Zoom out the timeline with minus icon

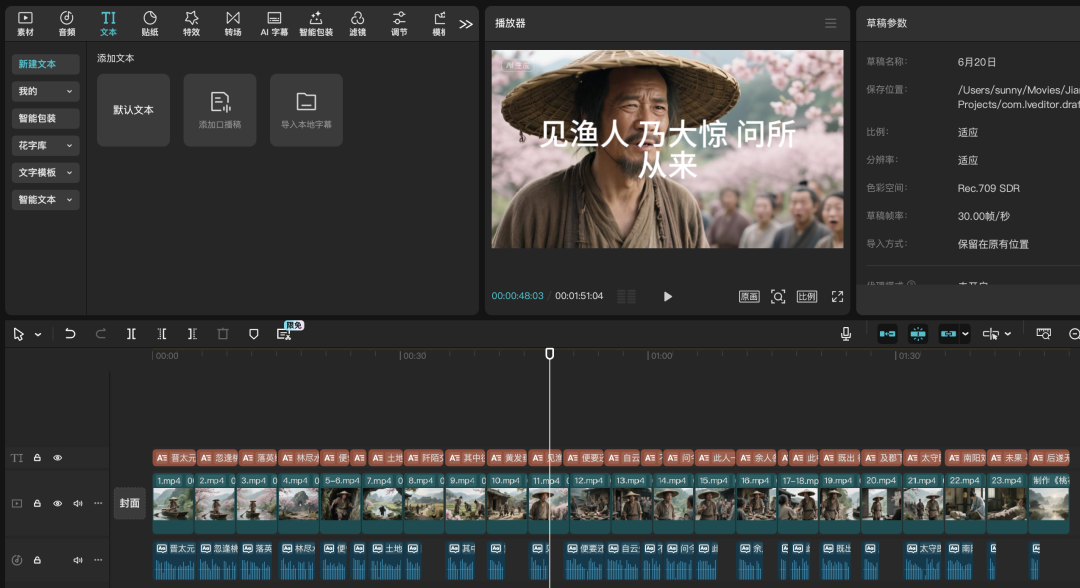pyautogui.click(x=1074, y=334)
